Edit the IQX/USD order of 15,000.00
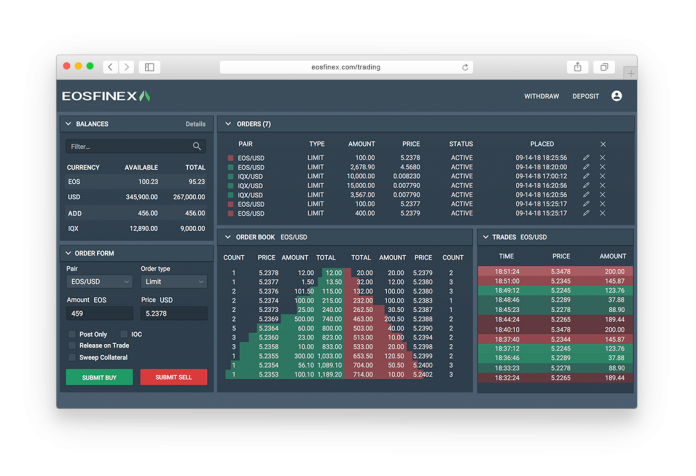This screenshot has width=696, height=476. 586,186
